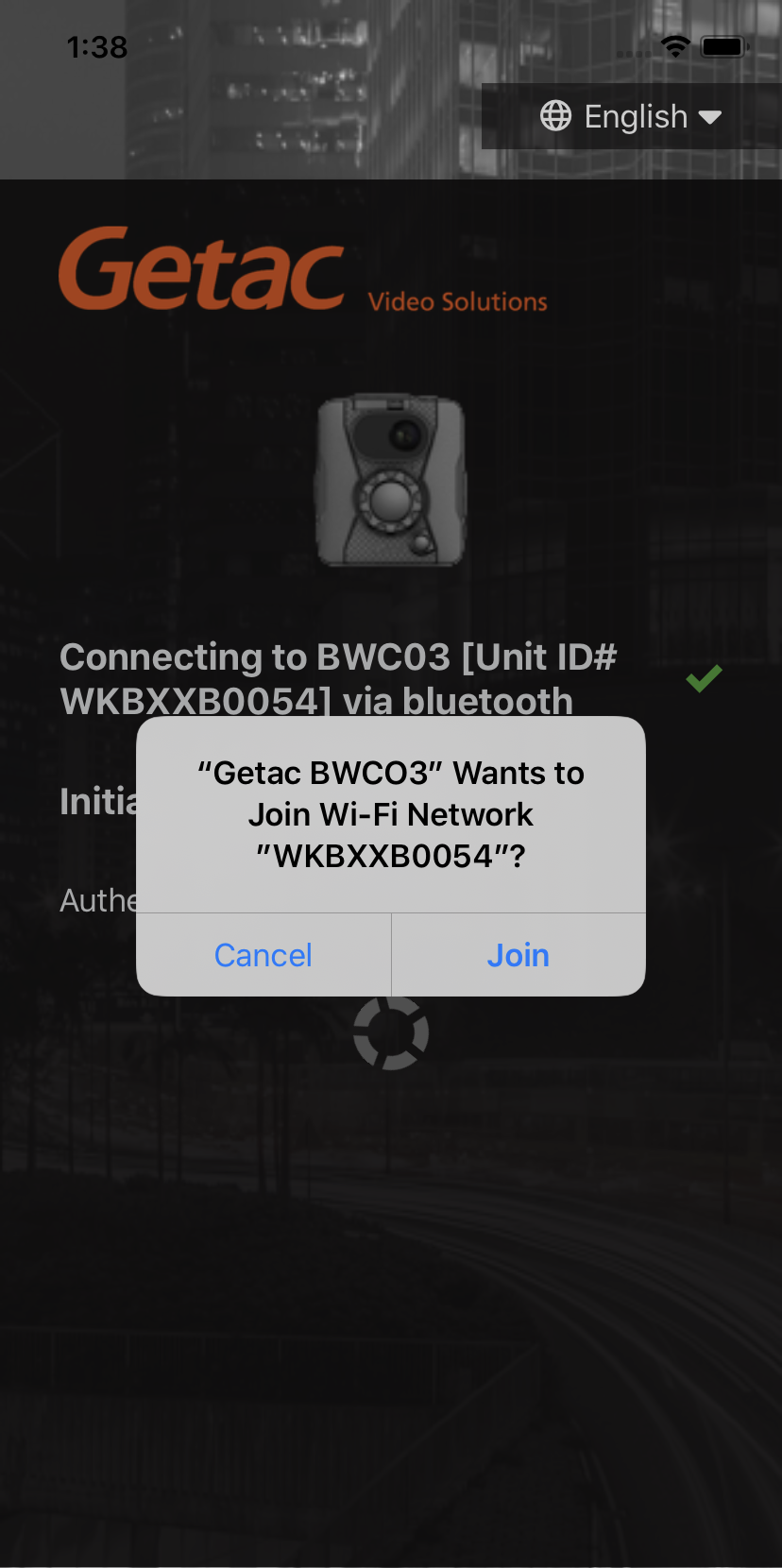Click the WKBXXB0054 network name in dialog
This screenshot has height=1568, width=782.
point(391,856)
